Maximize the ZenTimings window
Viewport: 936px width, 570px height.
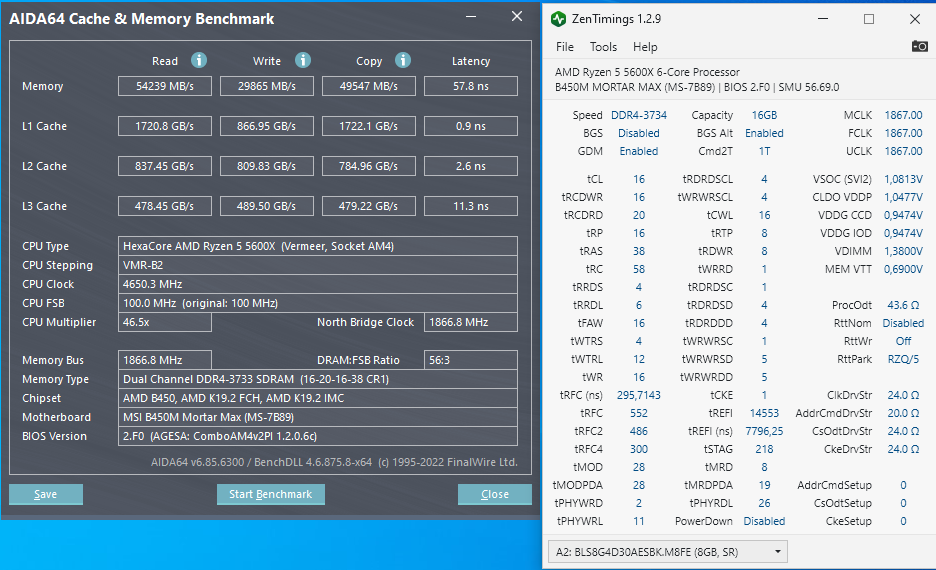point(869,19)
